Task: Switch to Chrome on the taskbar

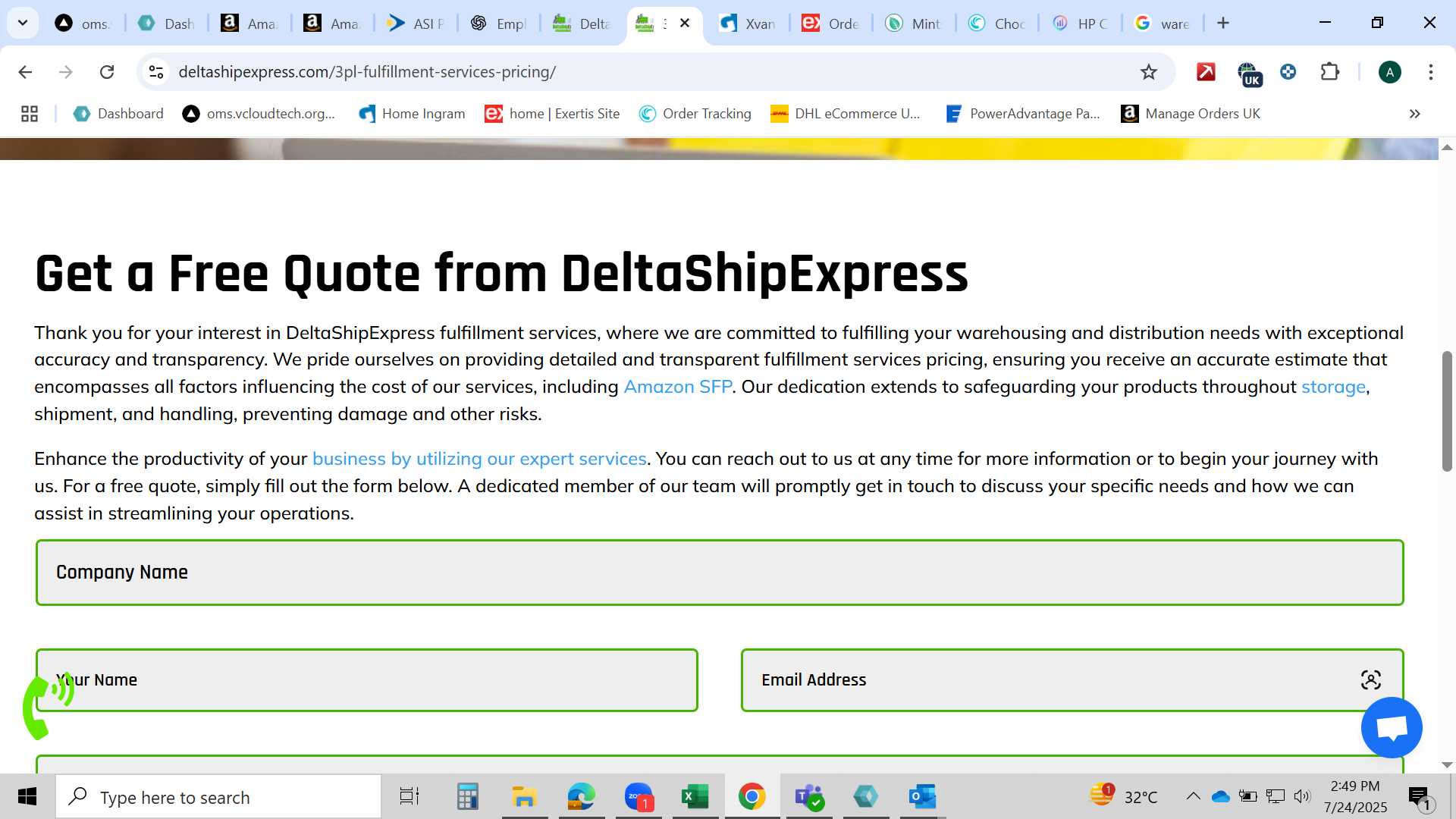Action: point(752,797)
